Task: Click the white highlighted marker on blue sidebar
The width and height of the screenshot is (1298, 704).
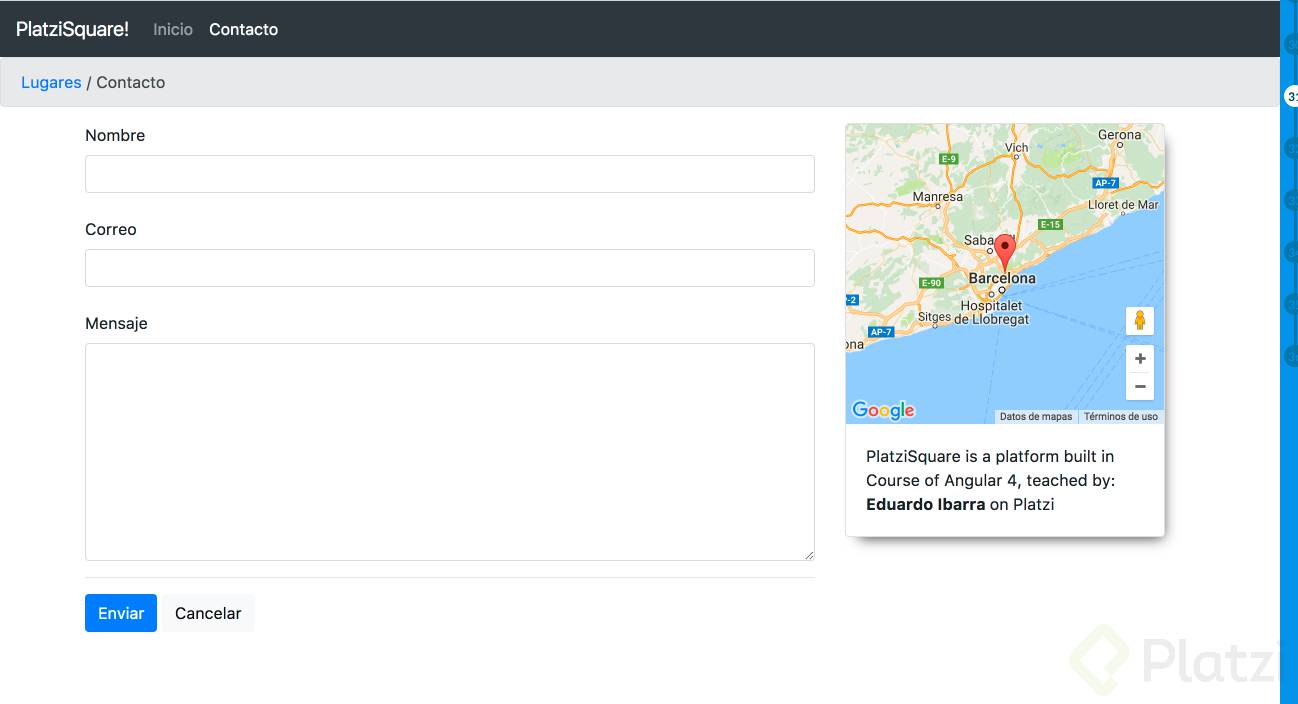Action: pyautogui.click(x=1291, y=97)
